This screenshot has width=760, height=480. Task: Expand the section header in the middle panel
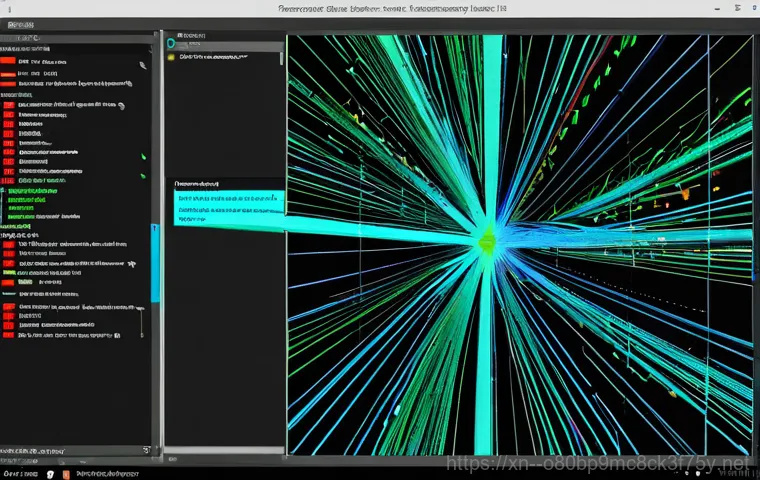pos(198,185)
